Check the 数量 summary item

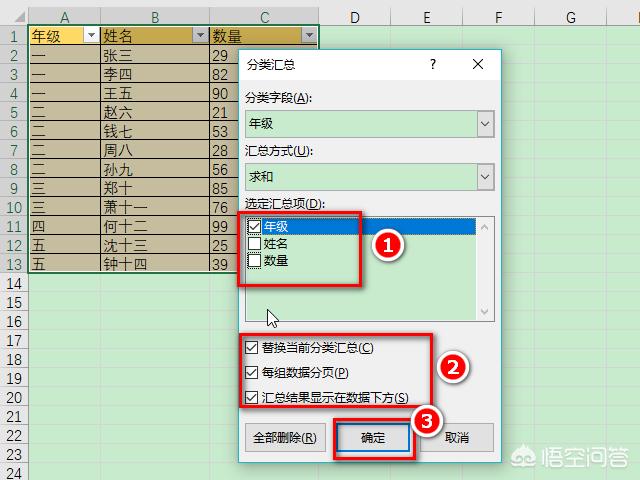pyautogui.click(x=254, y=261)
